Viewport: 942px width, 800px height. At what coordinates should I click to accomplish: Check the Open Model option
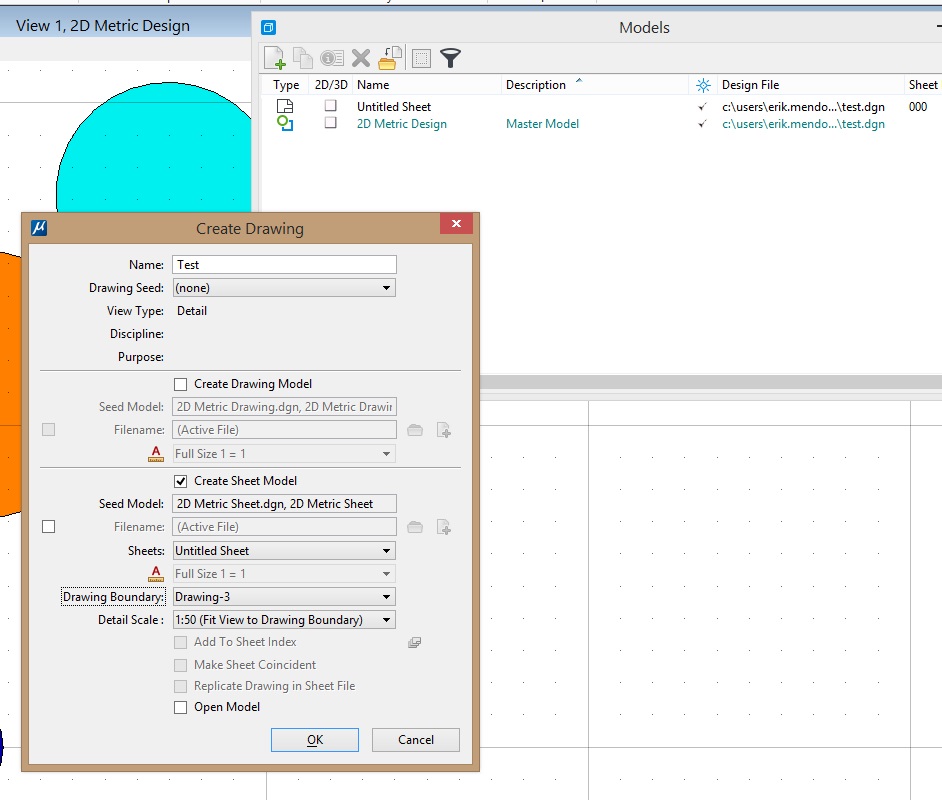pyautogui.click(x=180, y=707)
